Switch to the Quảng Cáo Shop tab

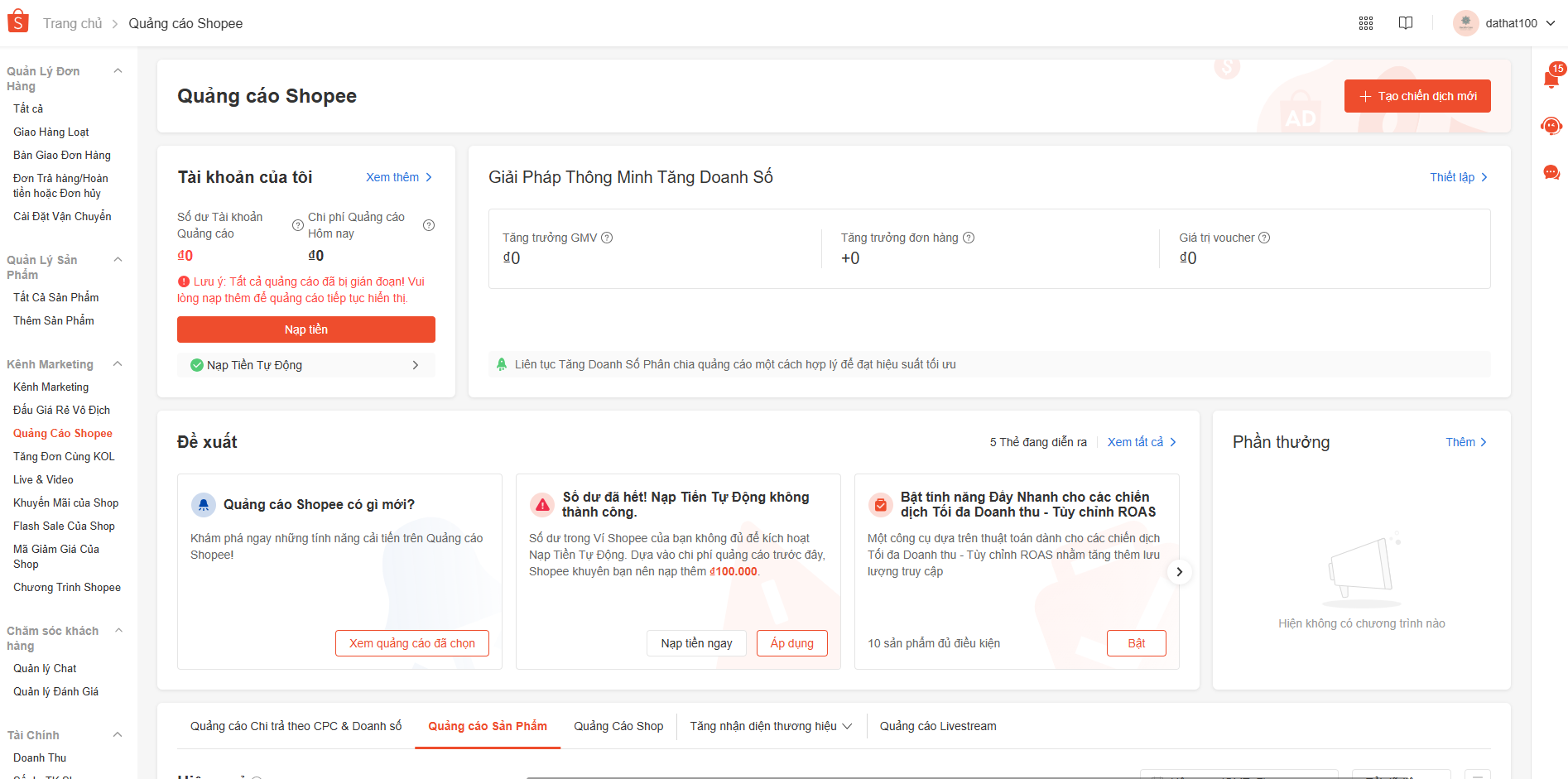pos(618,726)
